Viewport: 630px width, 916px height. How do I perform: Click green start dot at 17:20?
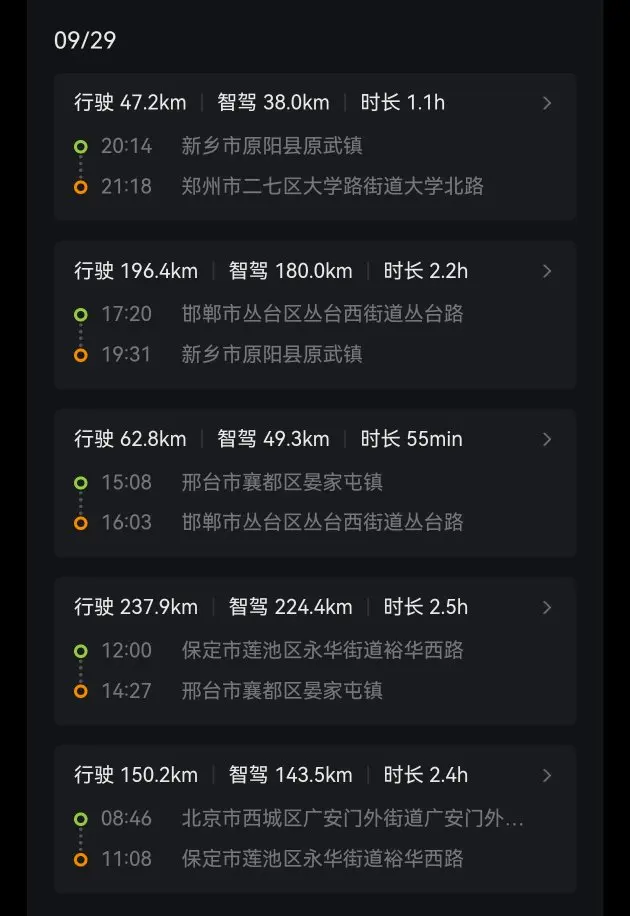[x=80, y=315]
